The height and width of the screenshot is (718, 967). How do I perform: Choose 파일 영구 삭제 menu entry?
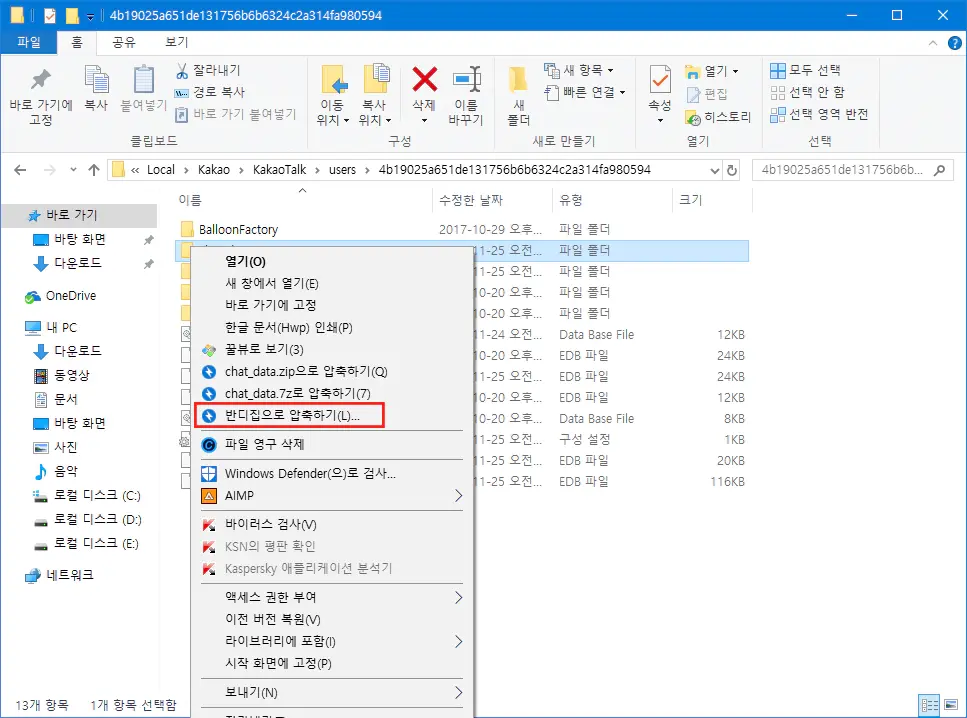click(332, 444)
